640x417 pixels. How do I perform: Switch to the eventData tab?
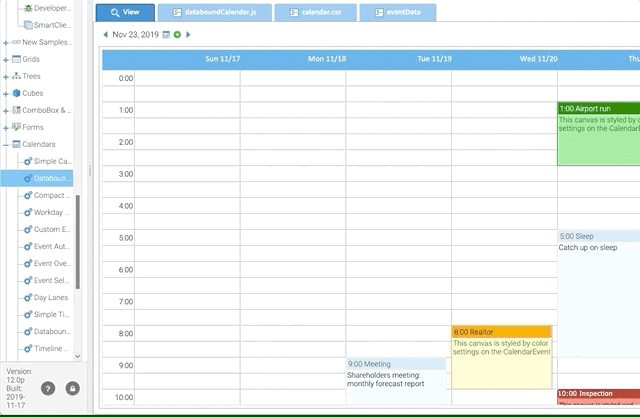[396, 13]
